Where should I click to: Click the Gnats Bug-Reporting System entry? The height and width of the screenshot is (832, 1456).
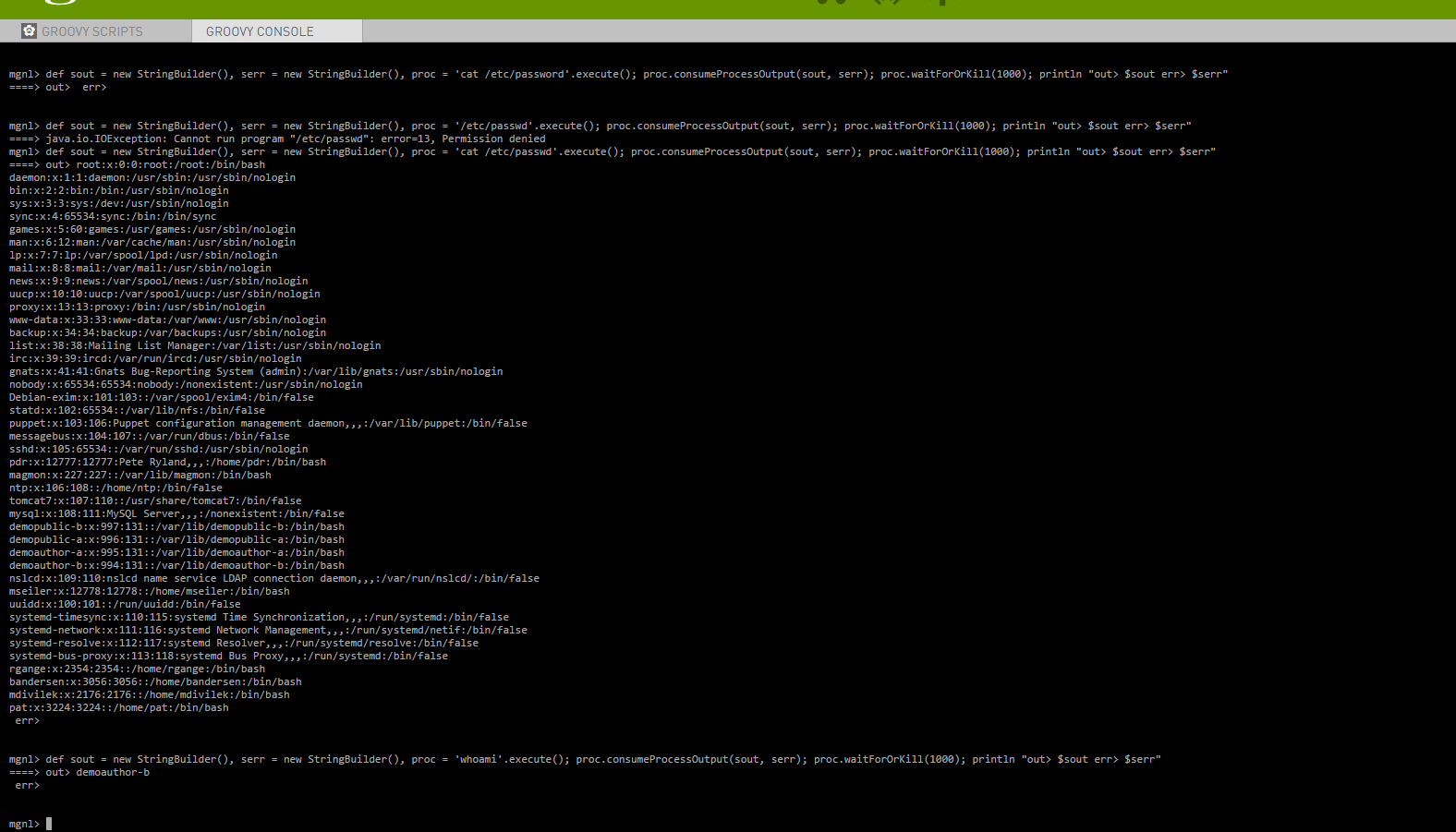pos(256,371)
